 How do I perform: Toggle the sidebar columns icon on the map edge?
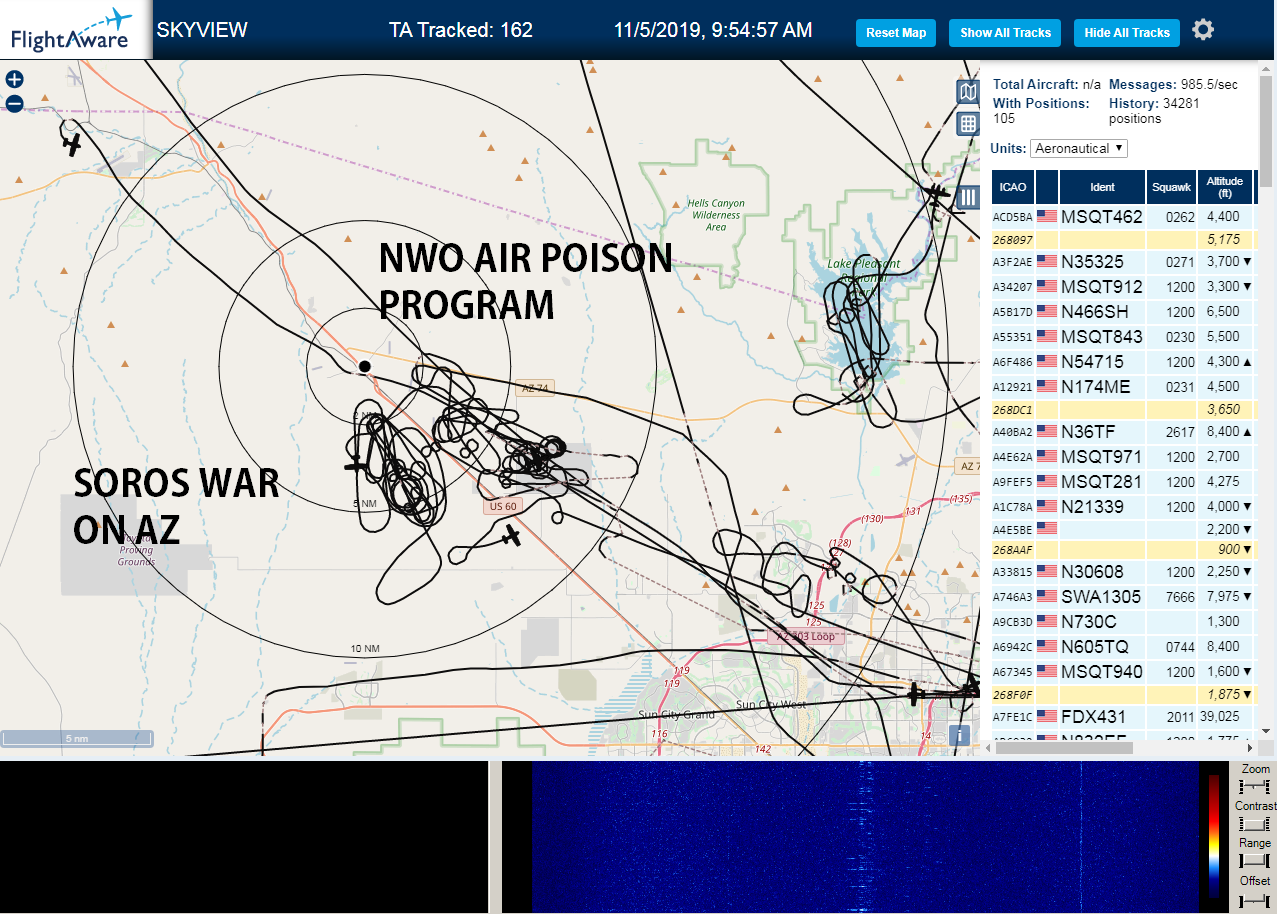point(967,197)
